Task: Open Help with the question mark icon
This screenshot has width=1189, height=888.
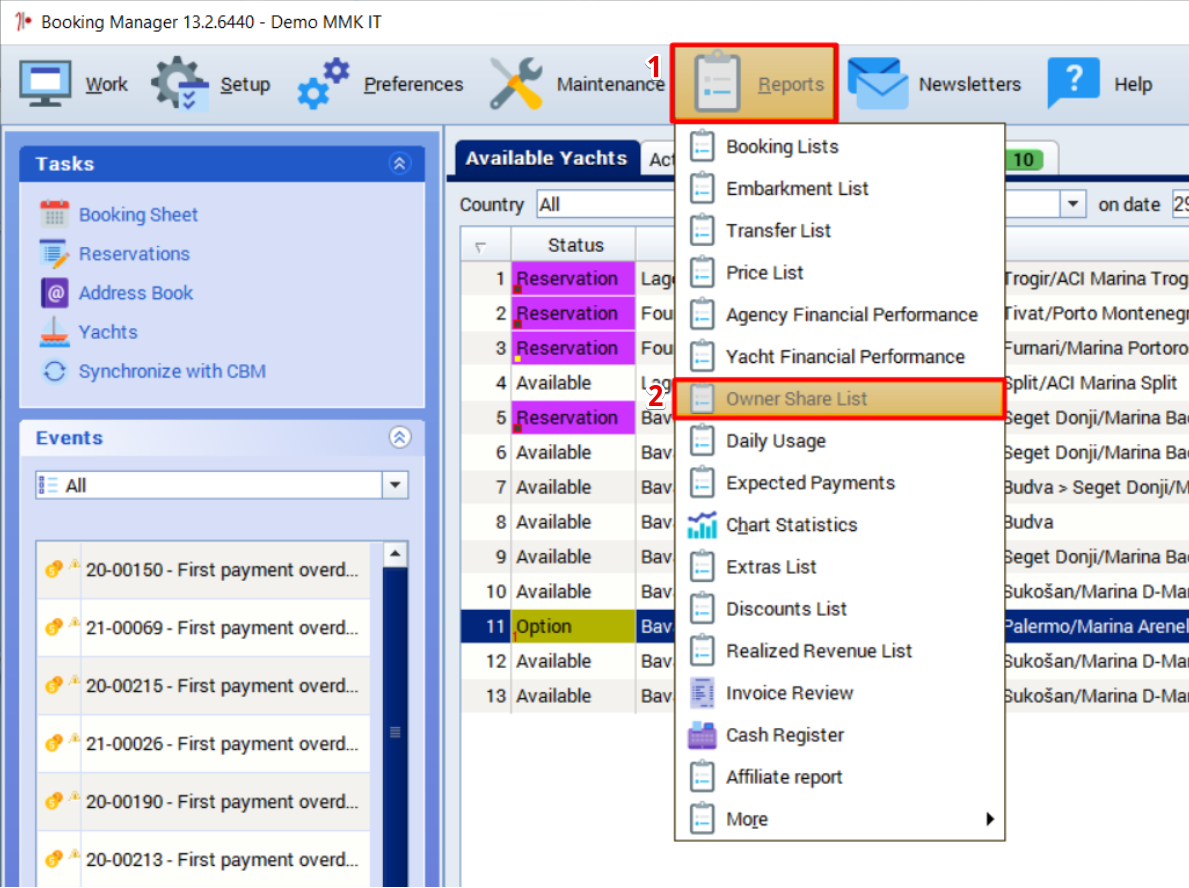Action: [1072, 84]
